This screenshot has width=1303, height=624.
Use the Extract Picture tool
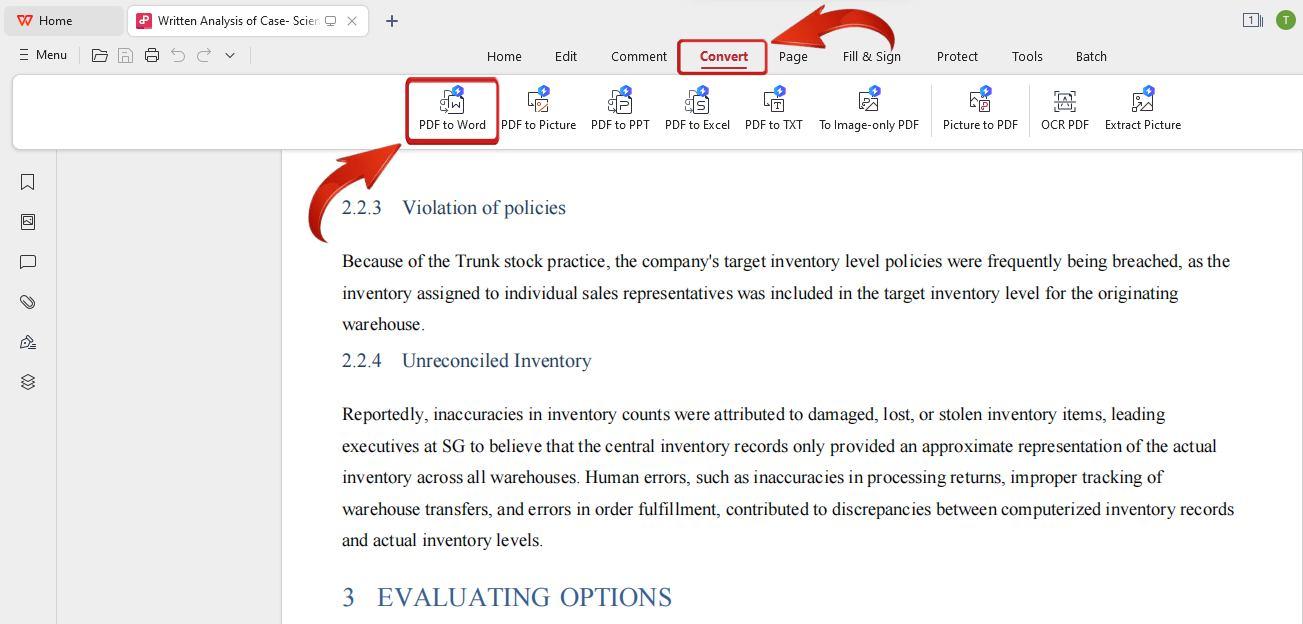coord(1143,110)
